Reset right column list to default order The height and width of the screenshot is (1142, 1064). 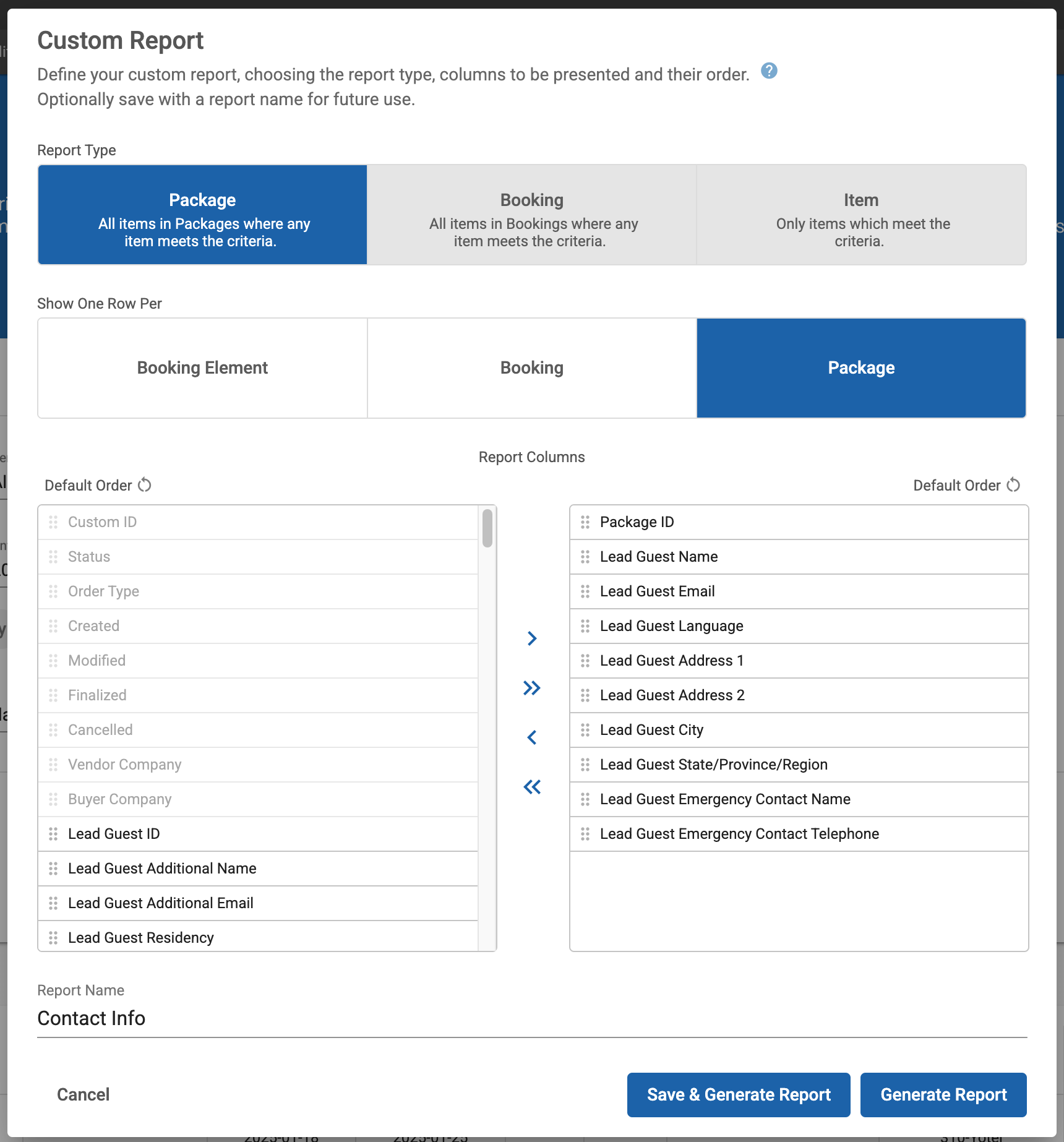(1013, 485)
